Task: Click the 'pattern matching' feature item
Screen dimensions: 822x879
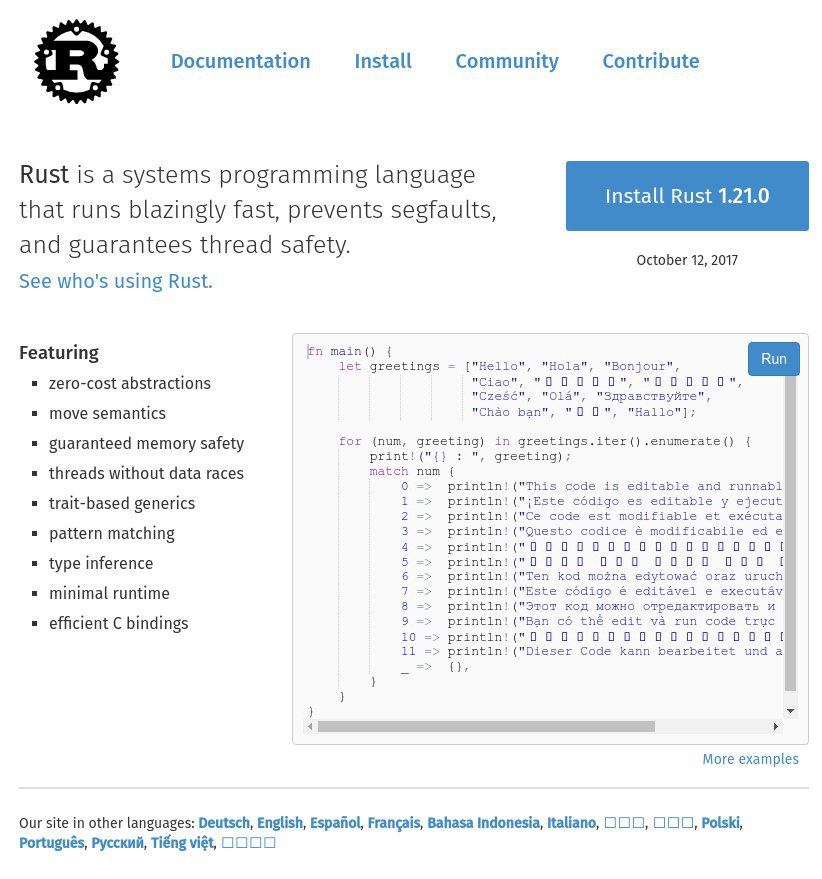Action: click(112, 533)
